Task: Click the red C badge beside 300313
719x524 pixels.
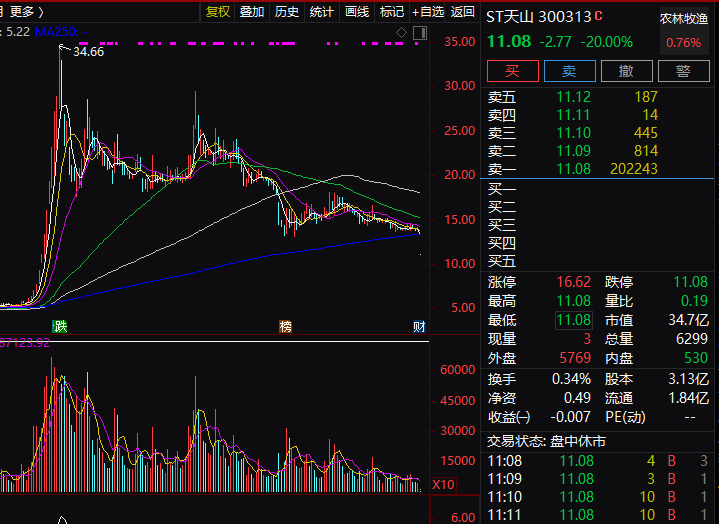Action: point(598,16)
